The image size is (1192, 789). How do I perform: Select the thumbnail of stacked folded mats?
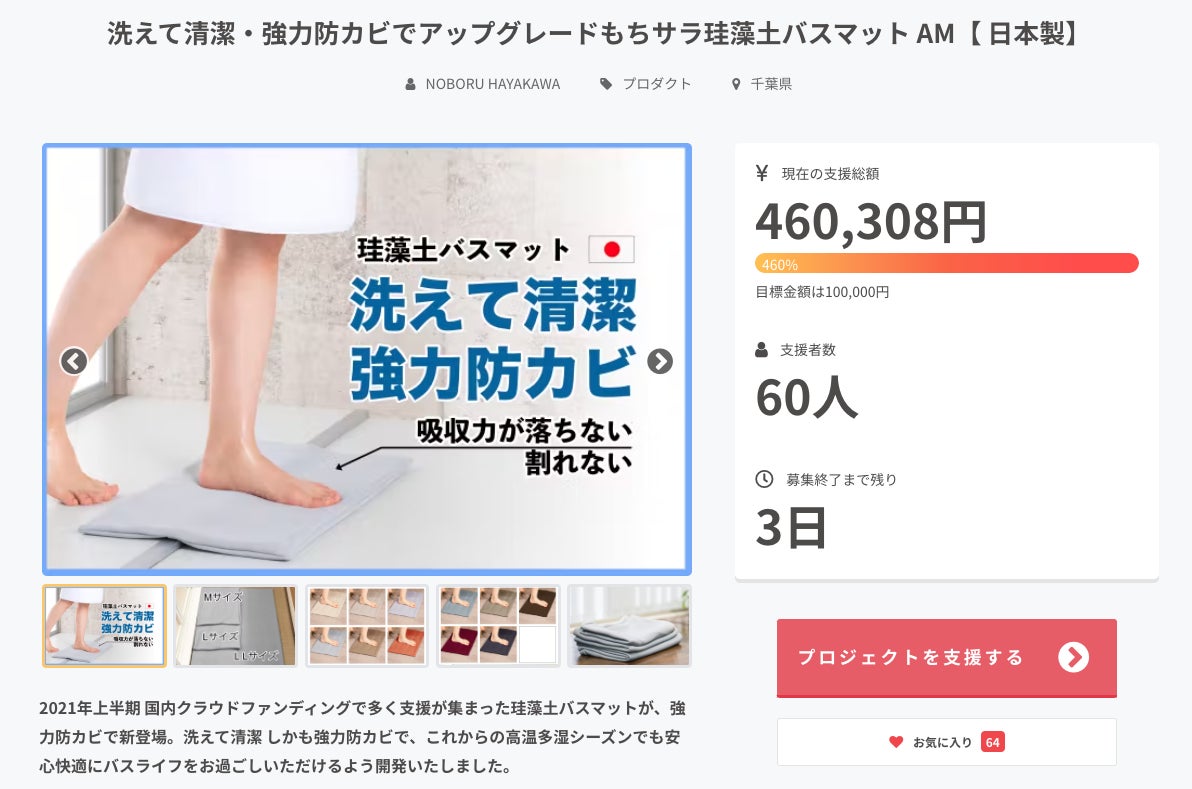629,626
